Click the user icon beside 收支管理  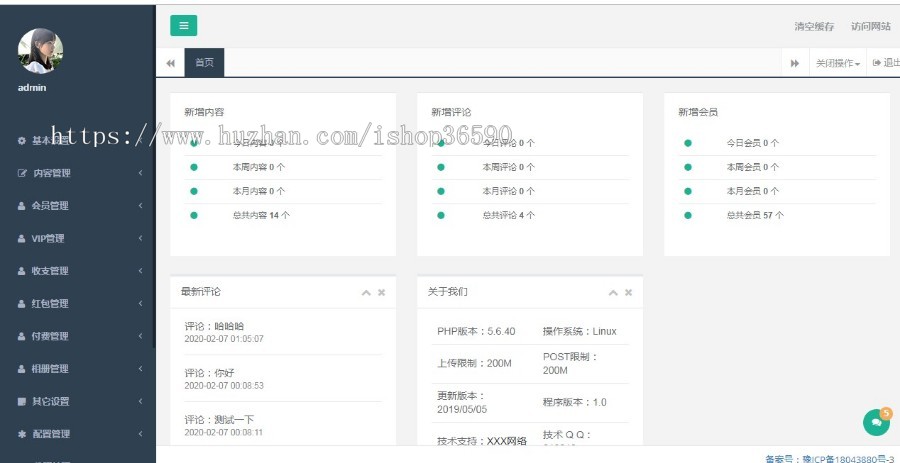(x=22, y=271)
